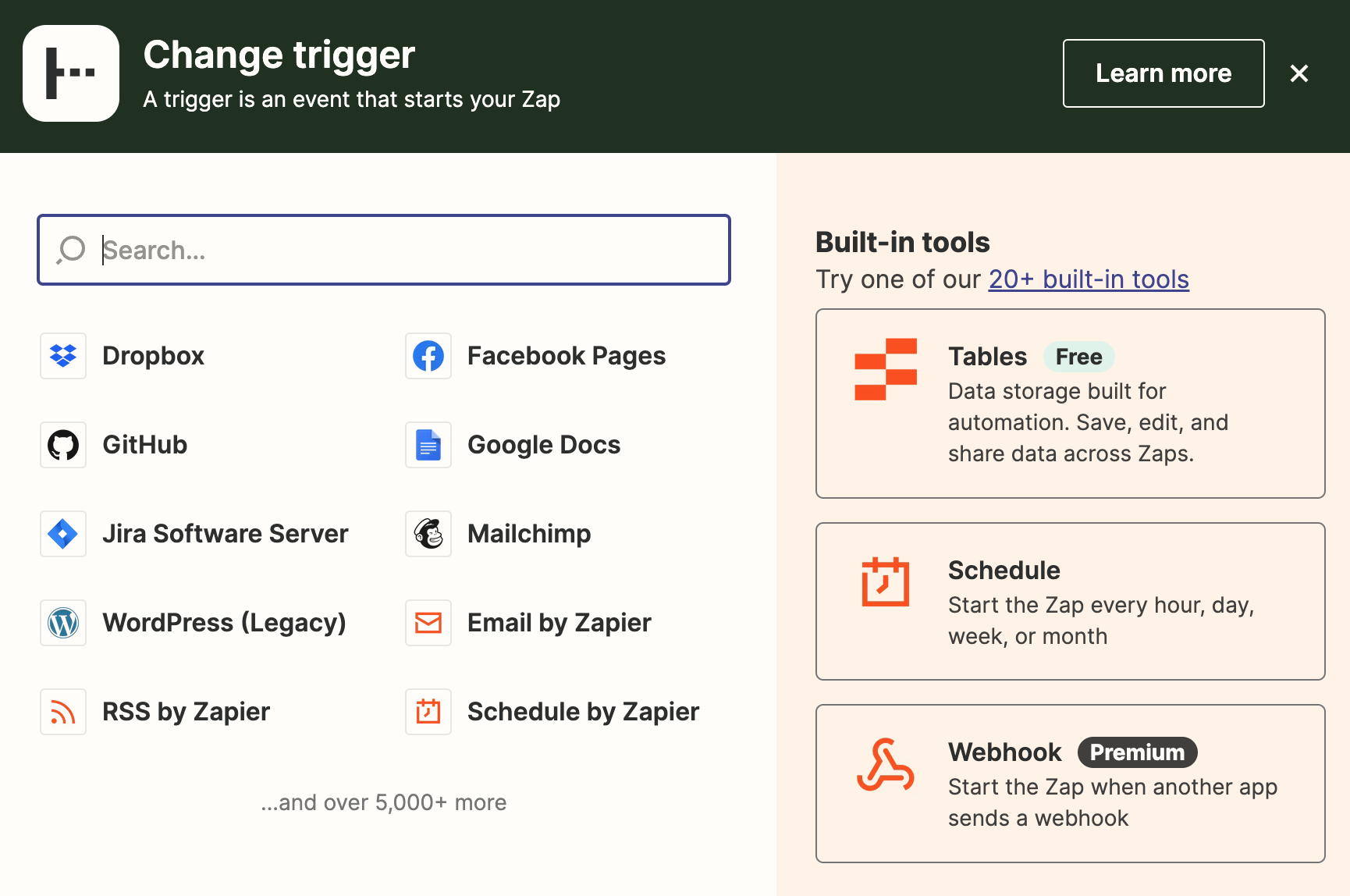
Task: Click the Tables built-in tool icon
Action: pos(886,369)
